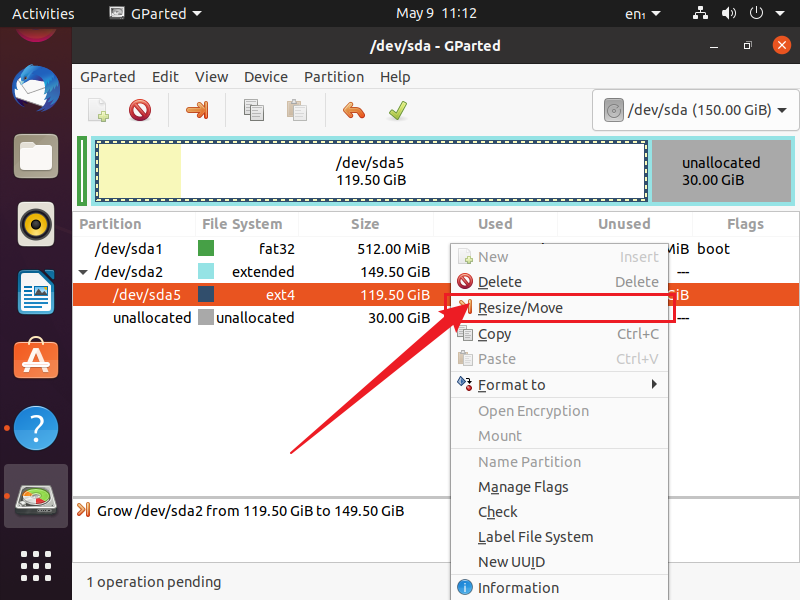The width and height of the screenshot is (800, 600).
Task: Choose Copy from the context menu
Action: pos(560,334)
